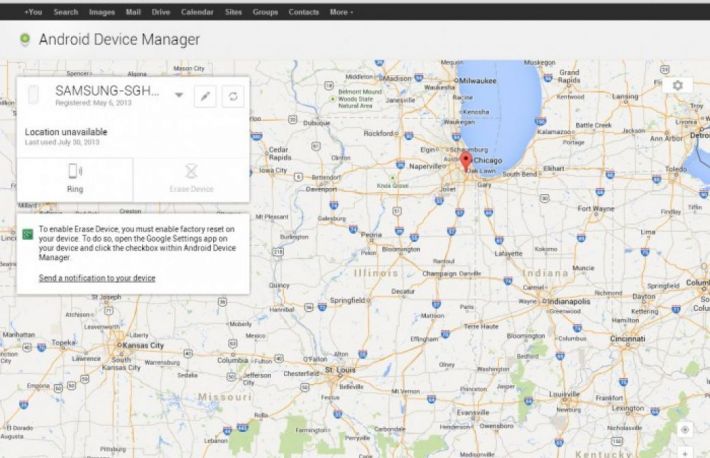Screen dimensions: 710x458
Task: Click 'Send a notification to your device' link
Action: 97,278
